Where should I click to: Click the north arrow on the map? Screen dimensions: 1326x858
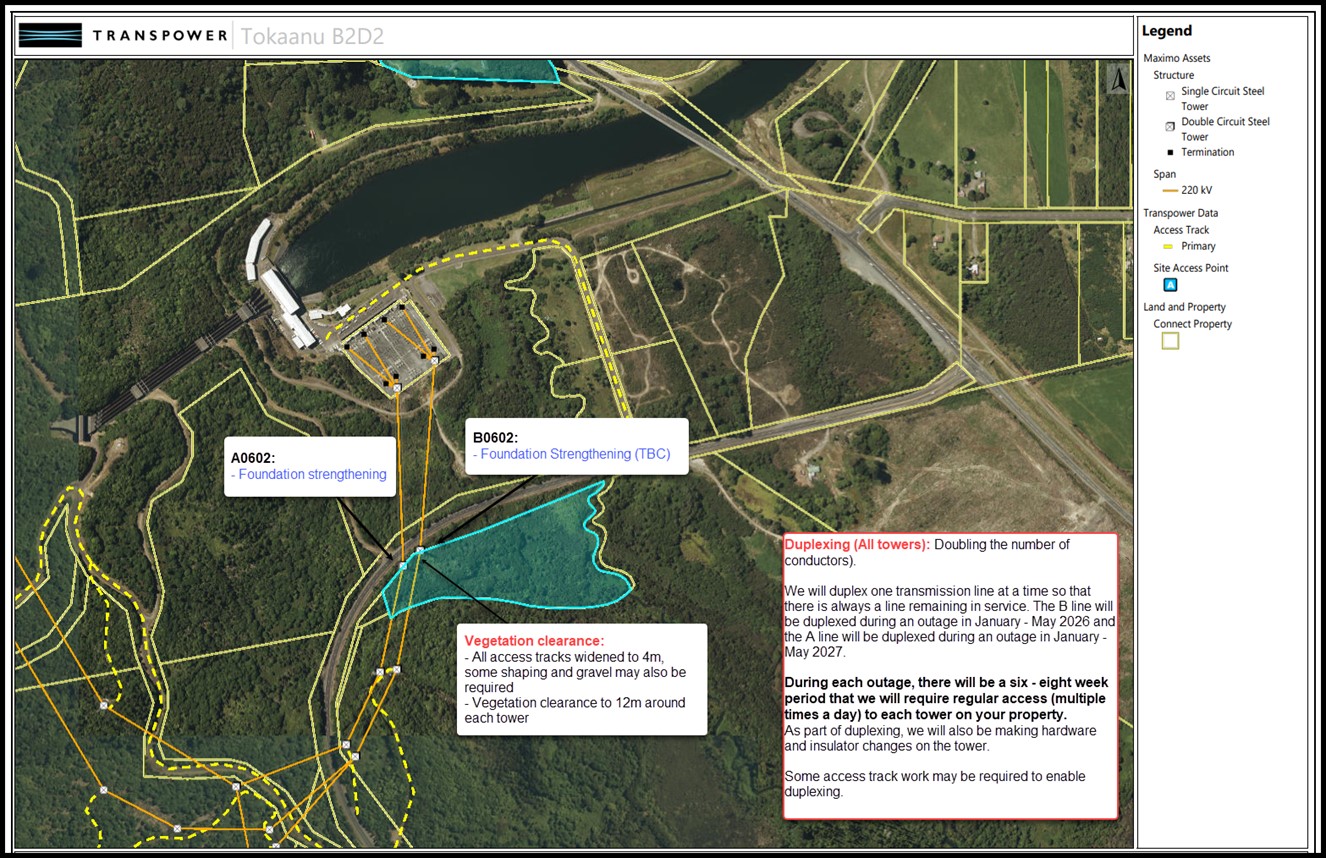tap(1119, 80)
